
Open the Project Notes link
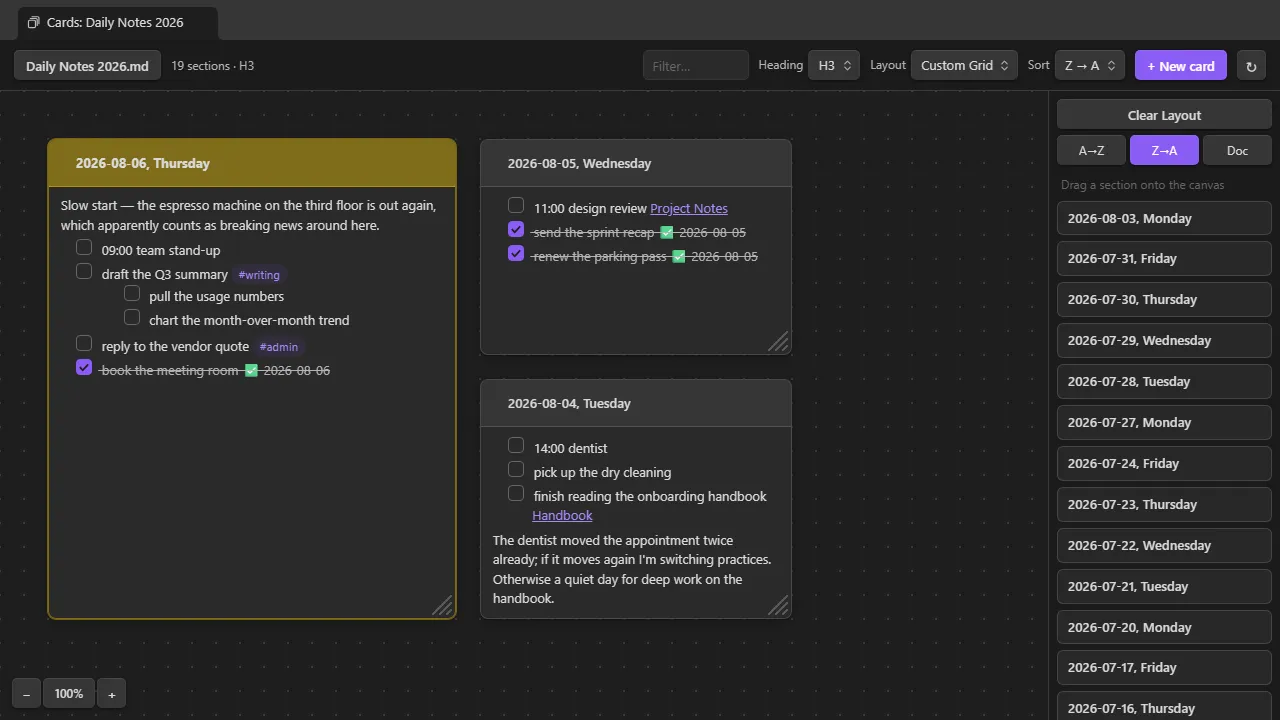(689, 209)
